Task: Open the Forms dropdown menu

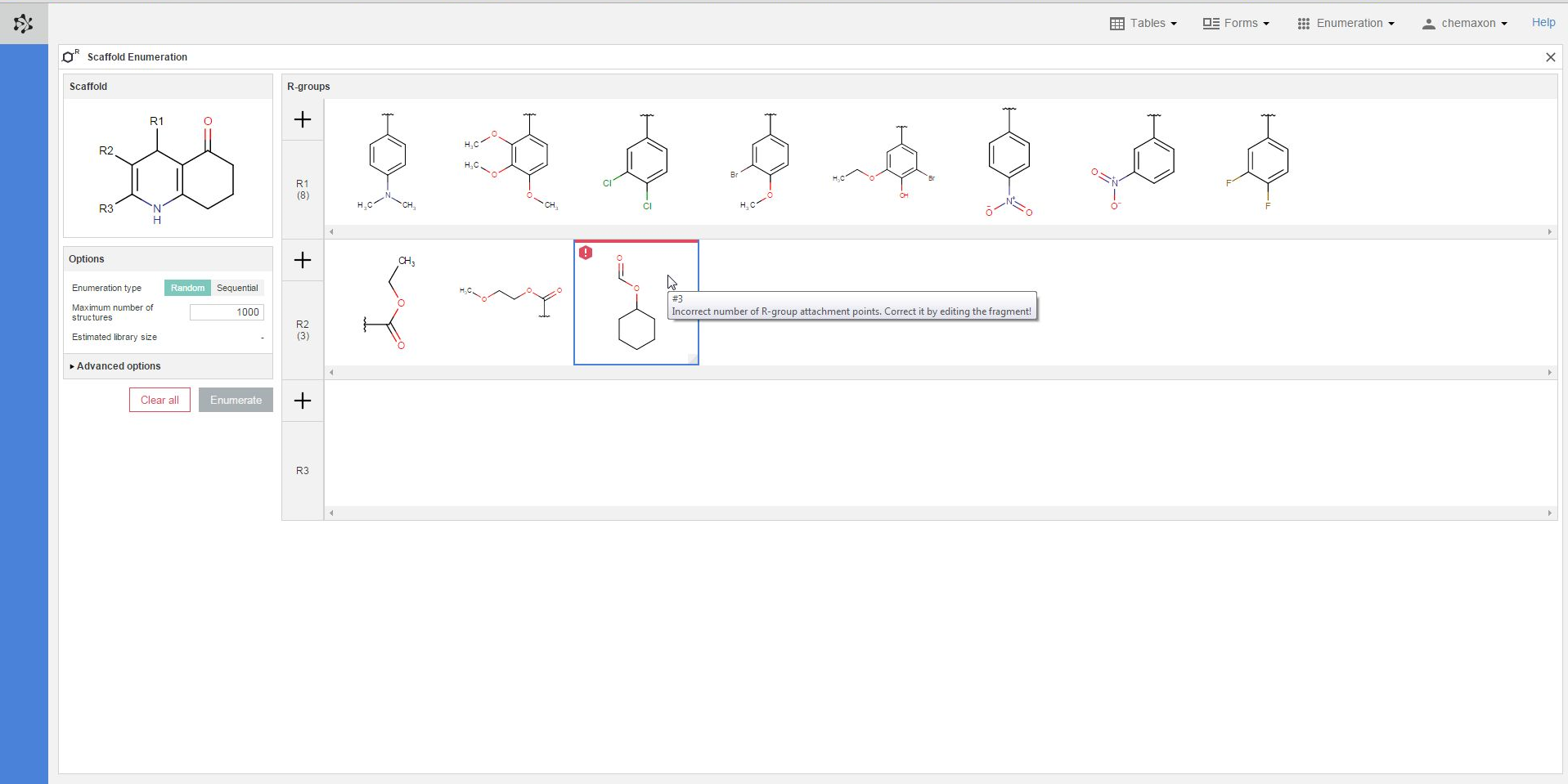Action: tap(1236, 24)
